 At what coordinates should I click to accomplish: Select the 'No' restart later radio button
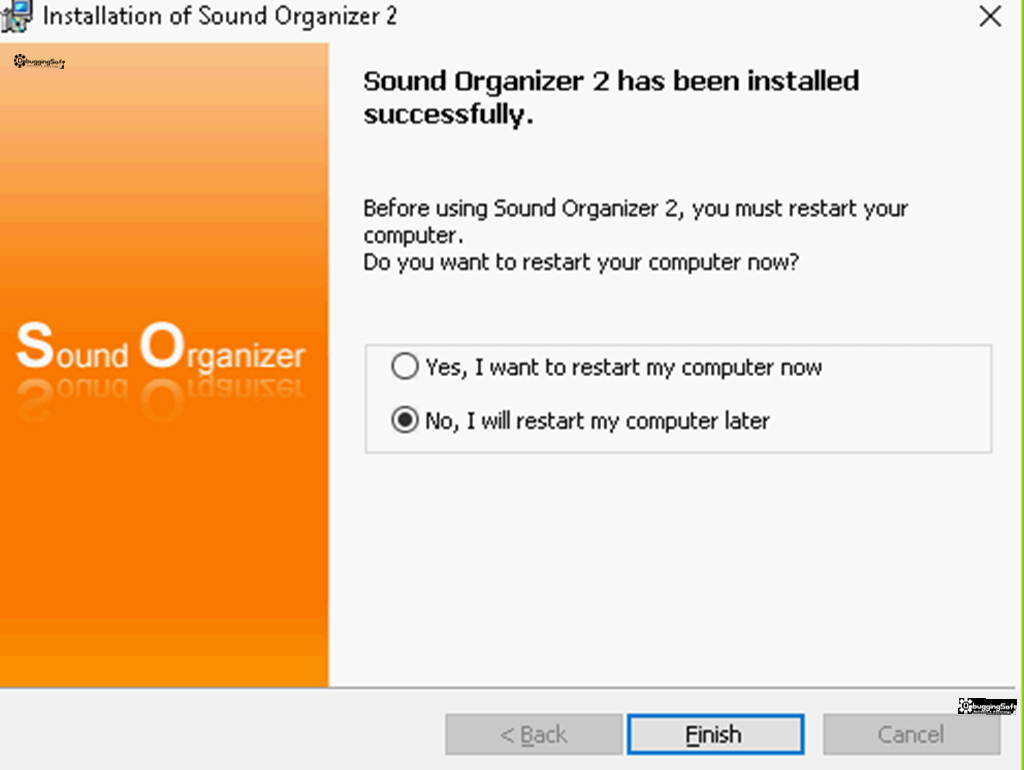click(405, 420)
